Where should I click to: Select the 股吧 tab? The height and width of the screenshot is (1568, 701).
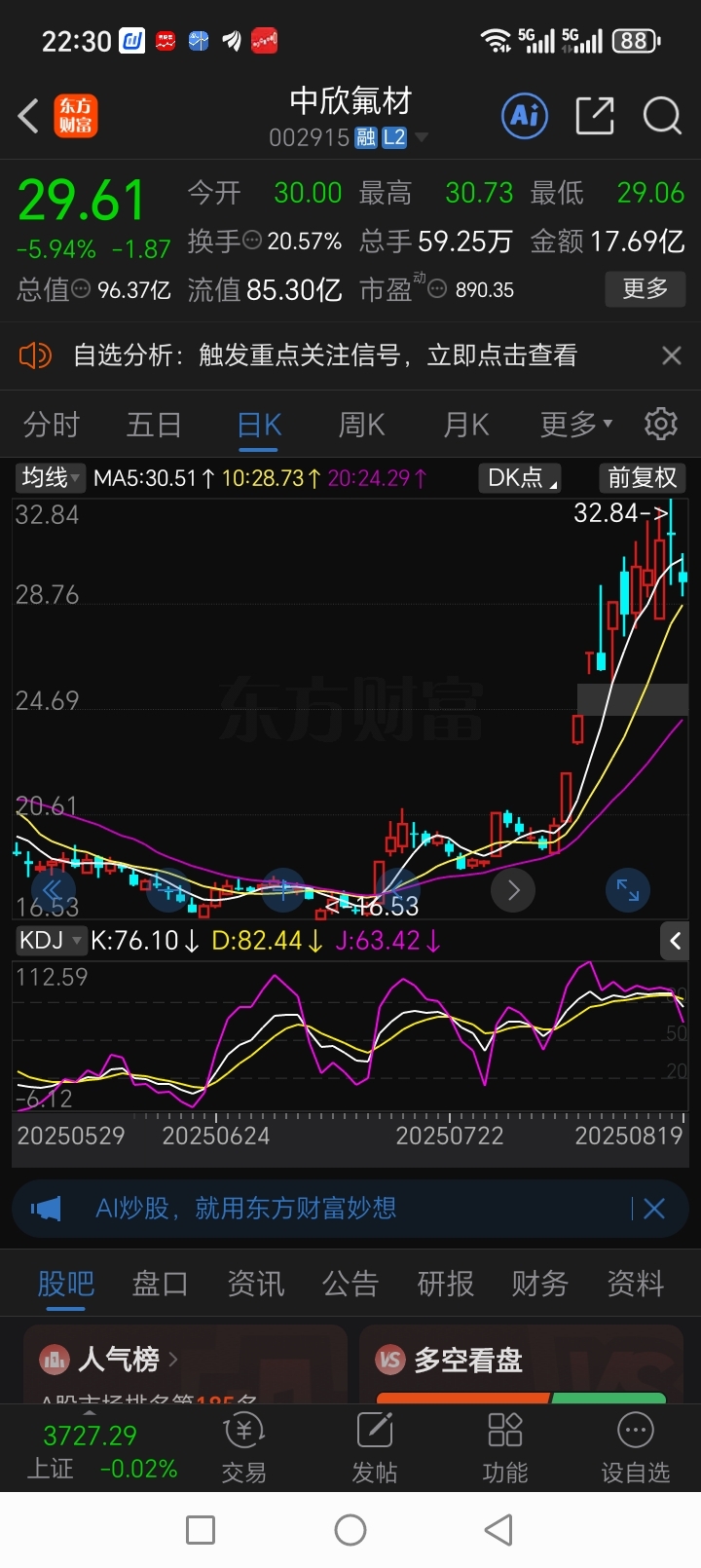[x=65, y=1284]
